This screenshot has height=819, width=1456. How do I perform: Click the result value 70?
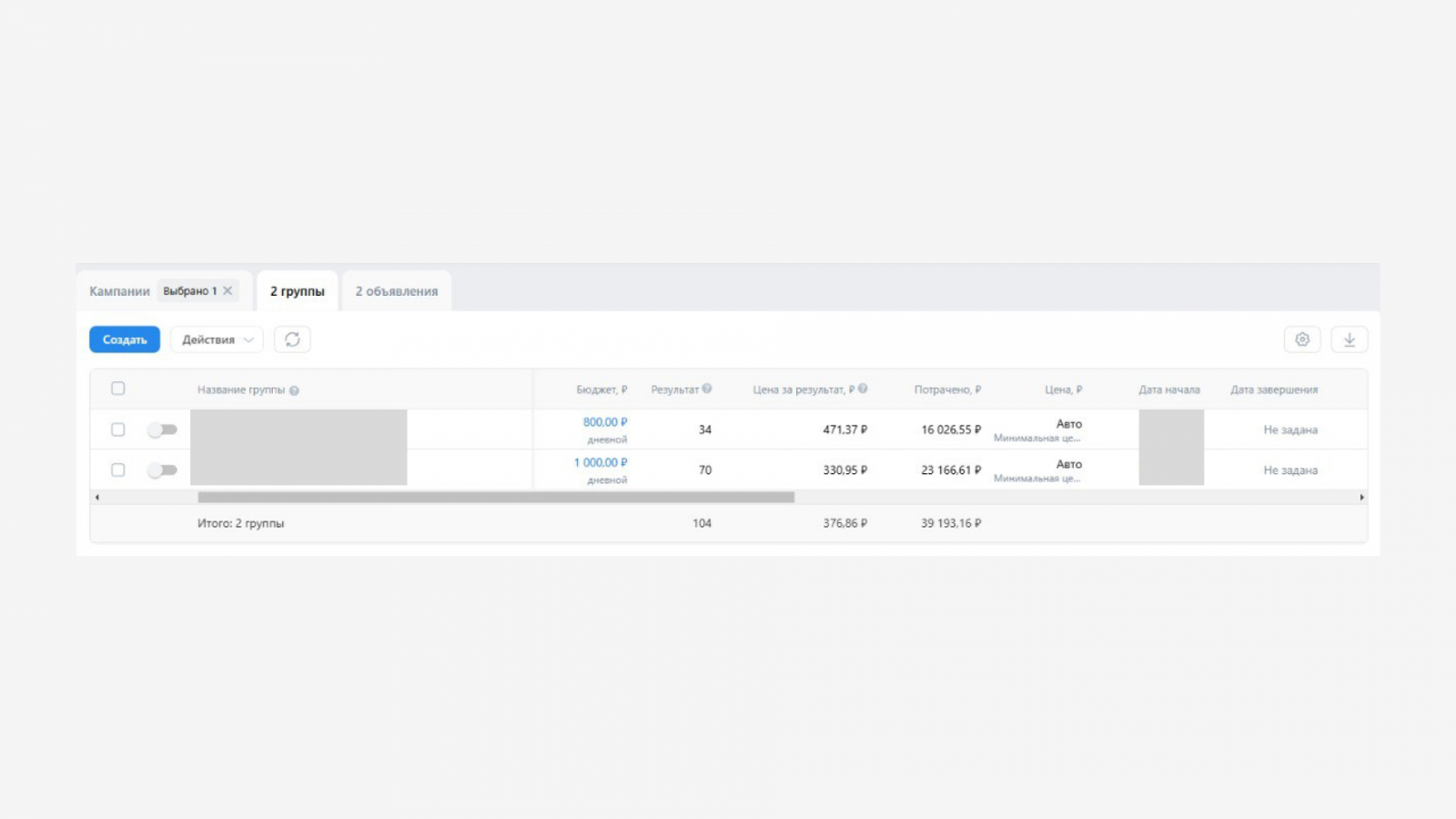tap(705, 470)
